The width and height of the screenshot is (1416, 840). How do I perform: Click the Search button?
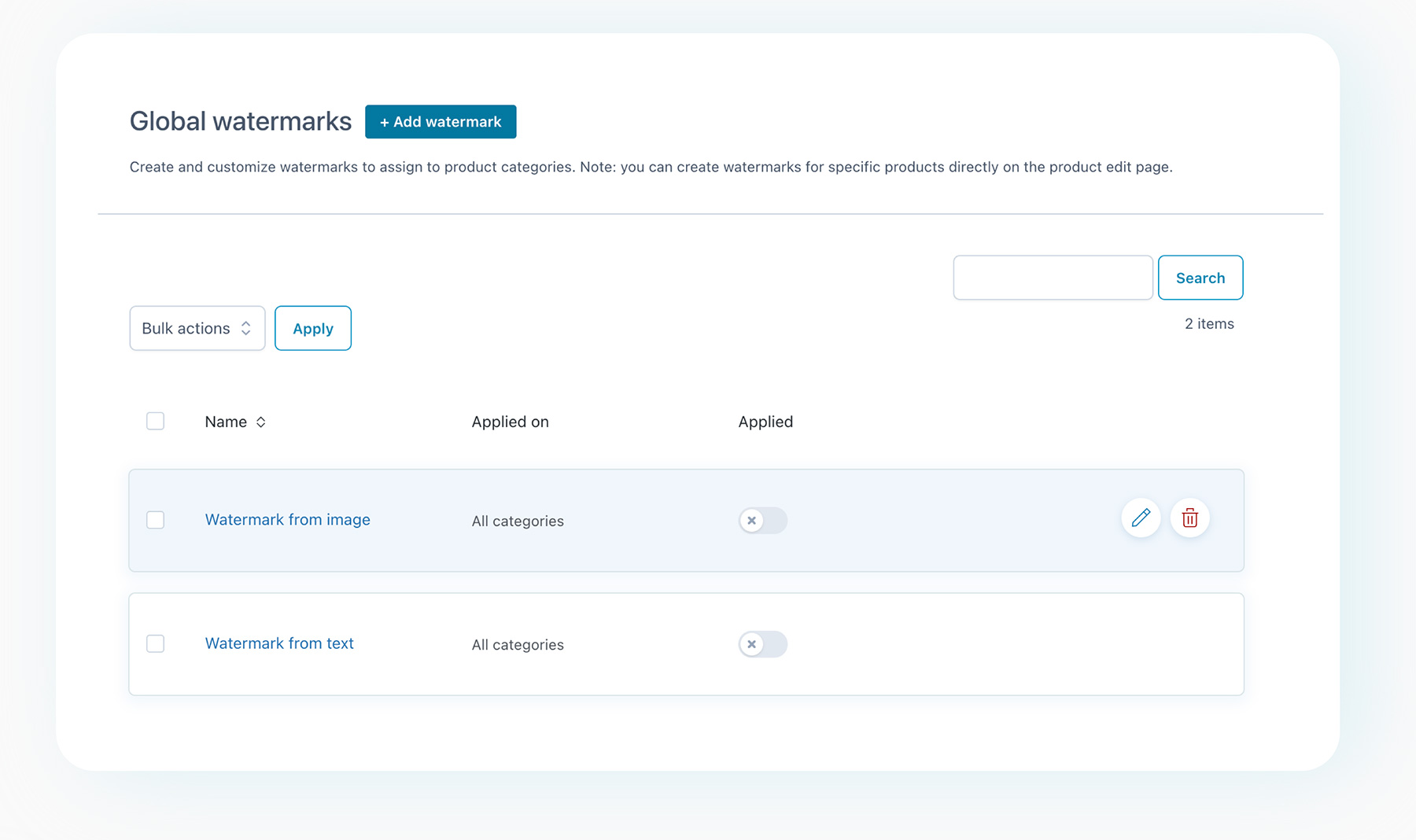click(x=1200, y=278)
